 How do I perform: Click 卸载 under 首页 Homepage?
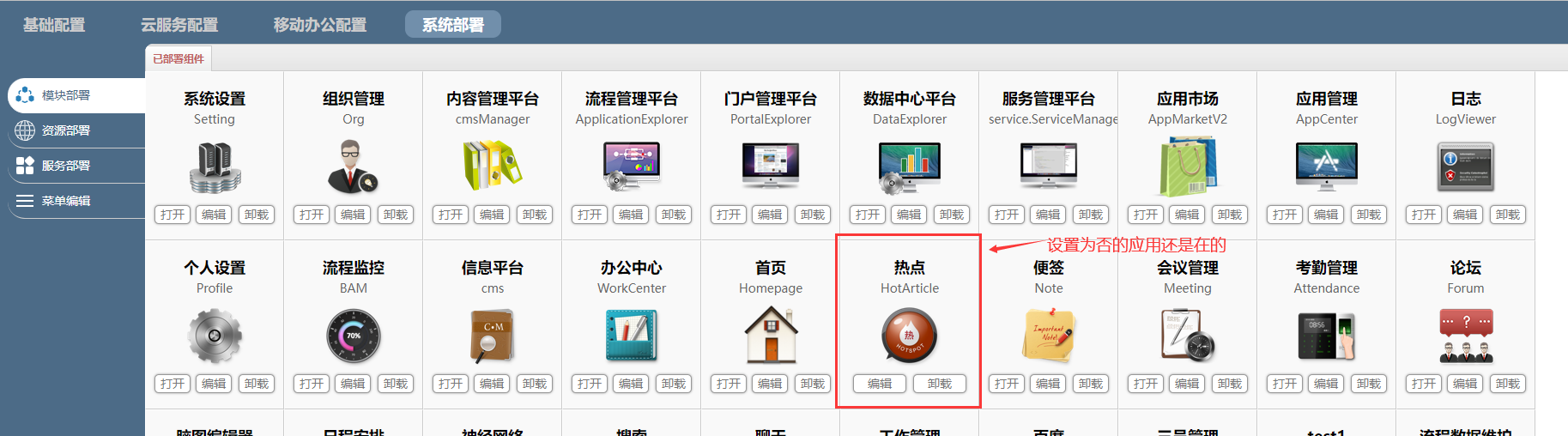813,384
